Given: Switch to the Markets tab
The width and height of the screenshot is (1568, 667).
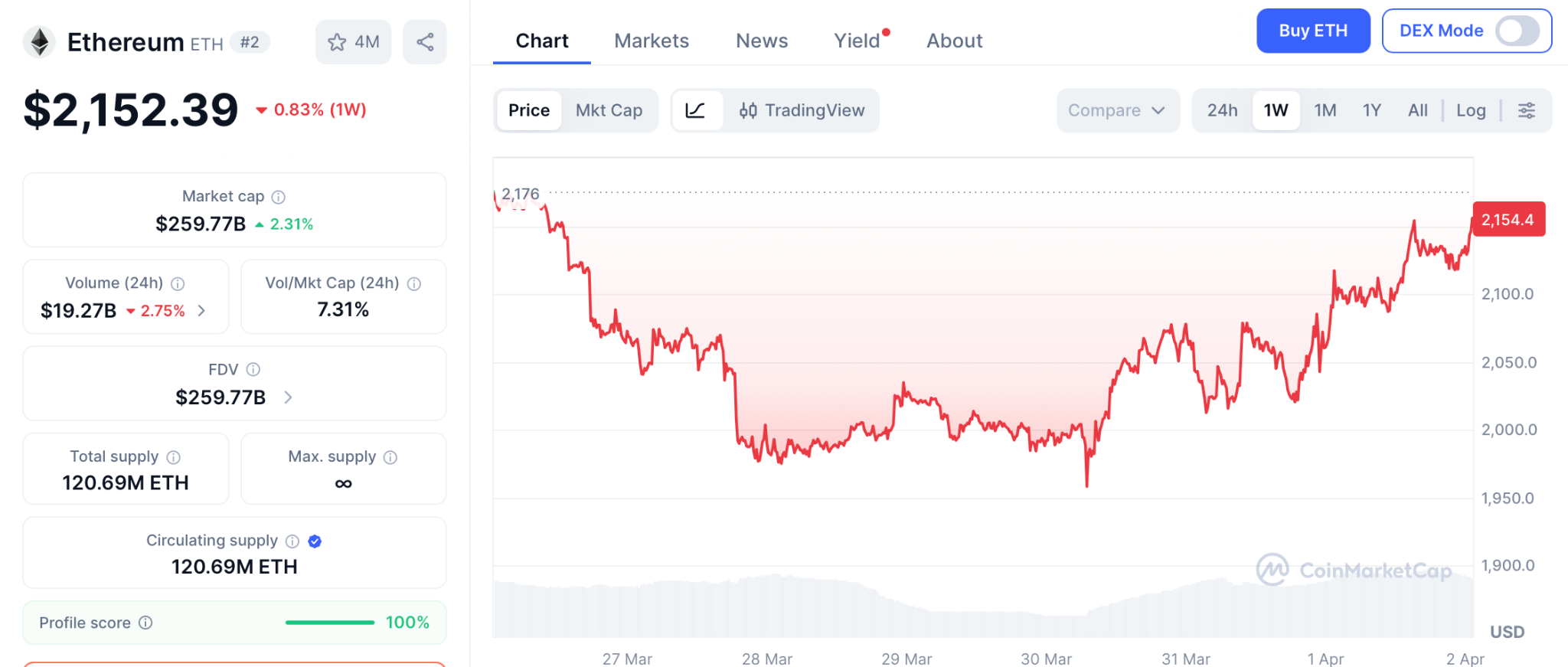Looking at the screenshot, I should (x=652, y=41).
